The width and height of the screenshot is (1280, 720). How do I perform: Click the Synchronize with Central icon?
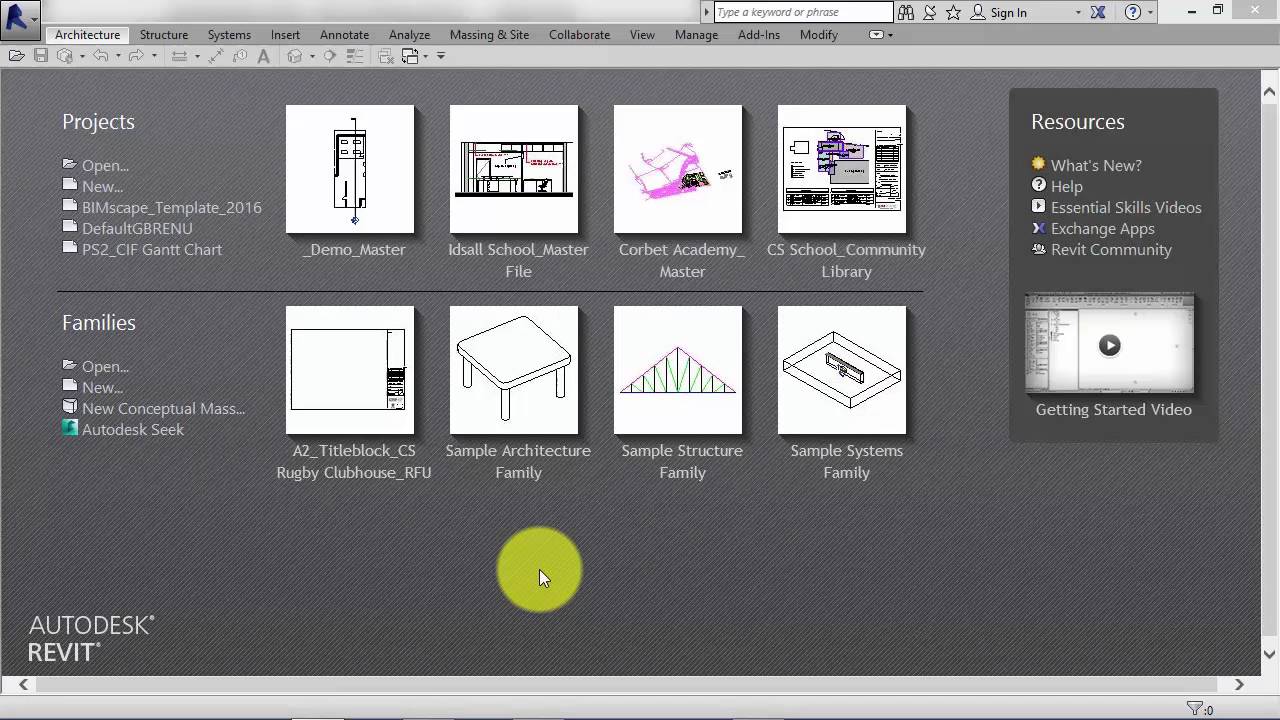coord(65,56)
